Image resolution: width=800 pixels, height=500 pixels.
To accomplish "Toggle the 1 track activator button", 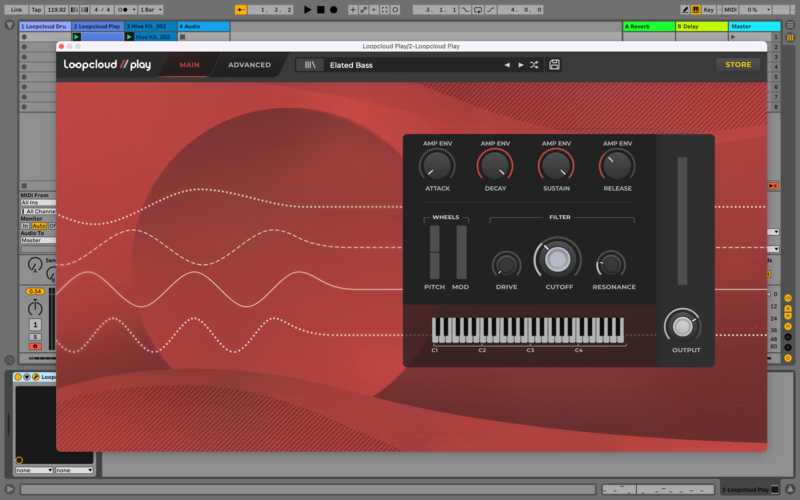I will pos(35,324).
